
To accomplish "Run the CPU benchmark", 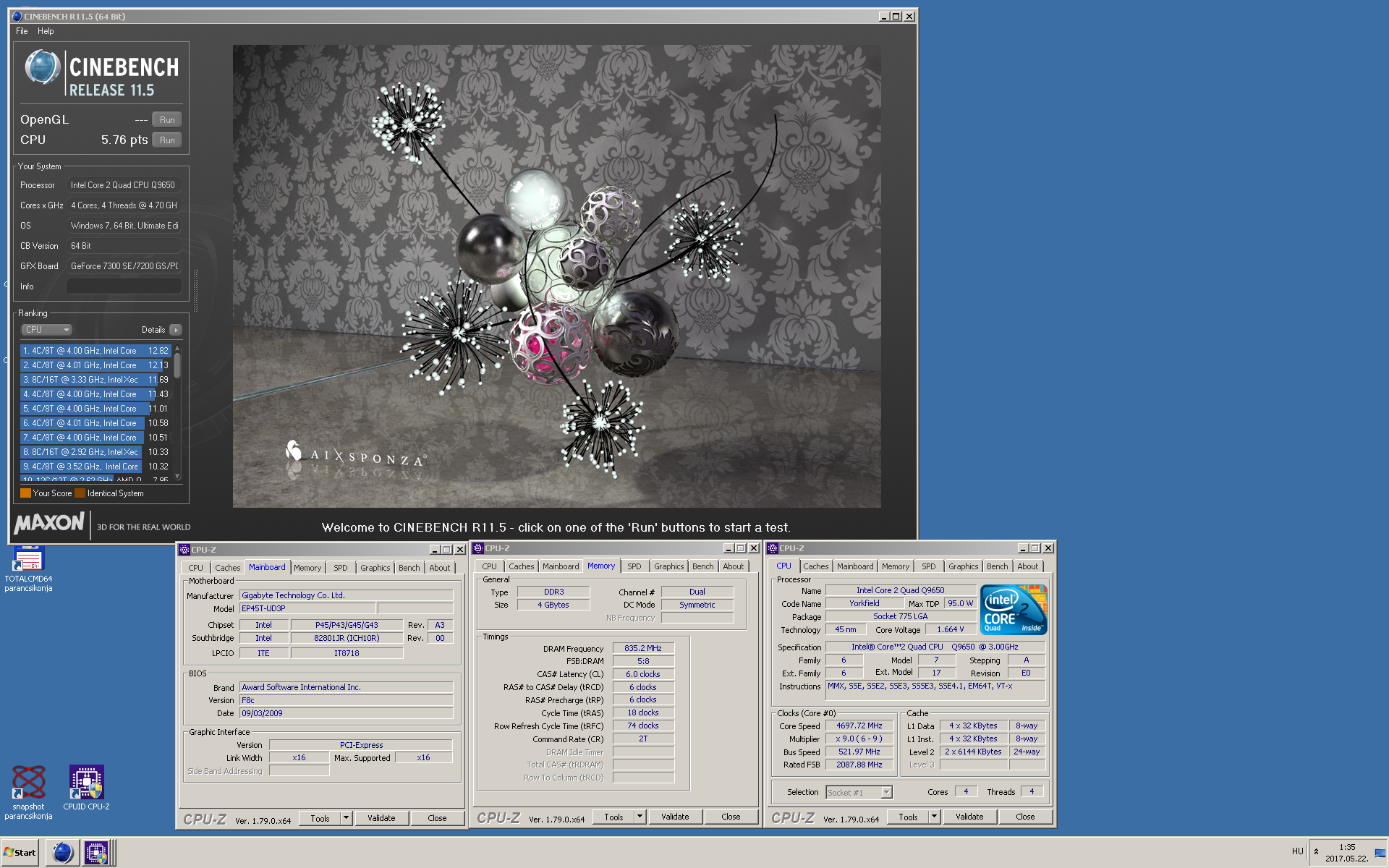I will [167, 140].
